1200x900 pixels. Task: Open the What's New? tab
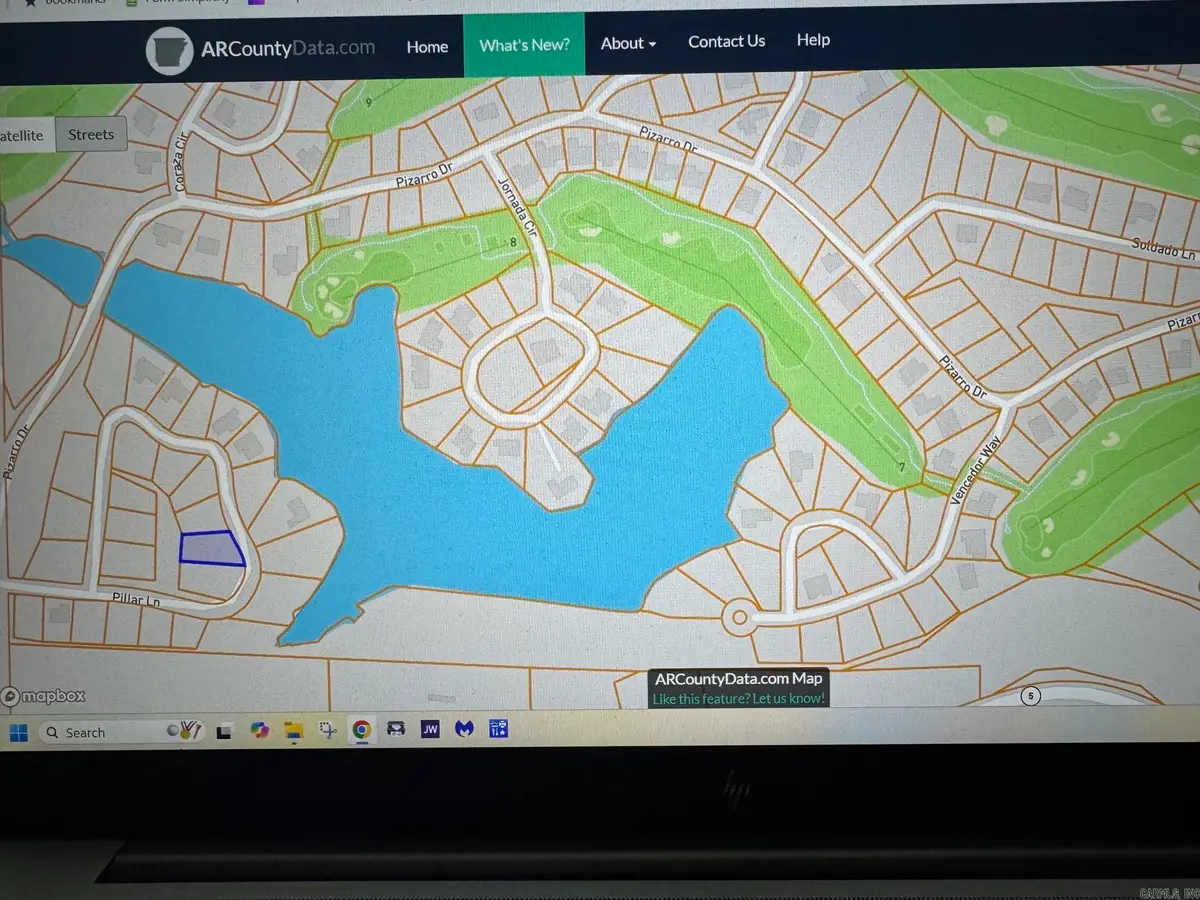click(524, 45)
